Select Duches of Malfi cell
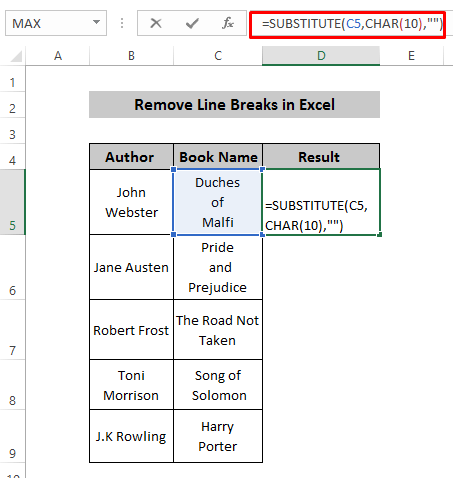453x478 pixels. point(218,202)
